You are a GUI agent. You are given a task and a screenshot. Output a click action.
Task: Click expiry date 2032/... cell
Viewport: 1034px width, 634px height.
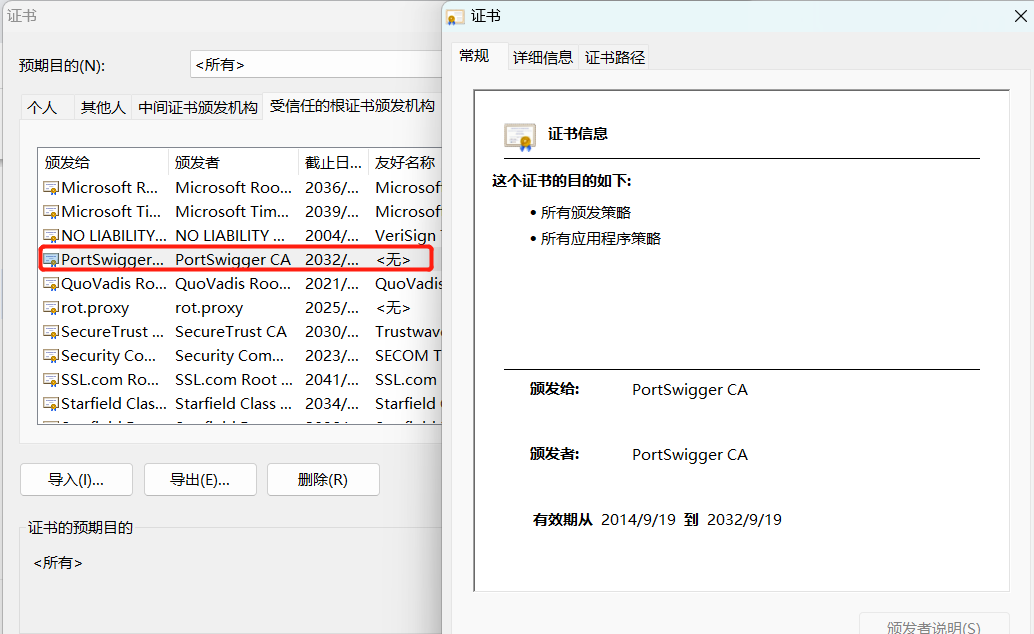coord(332,260)
